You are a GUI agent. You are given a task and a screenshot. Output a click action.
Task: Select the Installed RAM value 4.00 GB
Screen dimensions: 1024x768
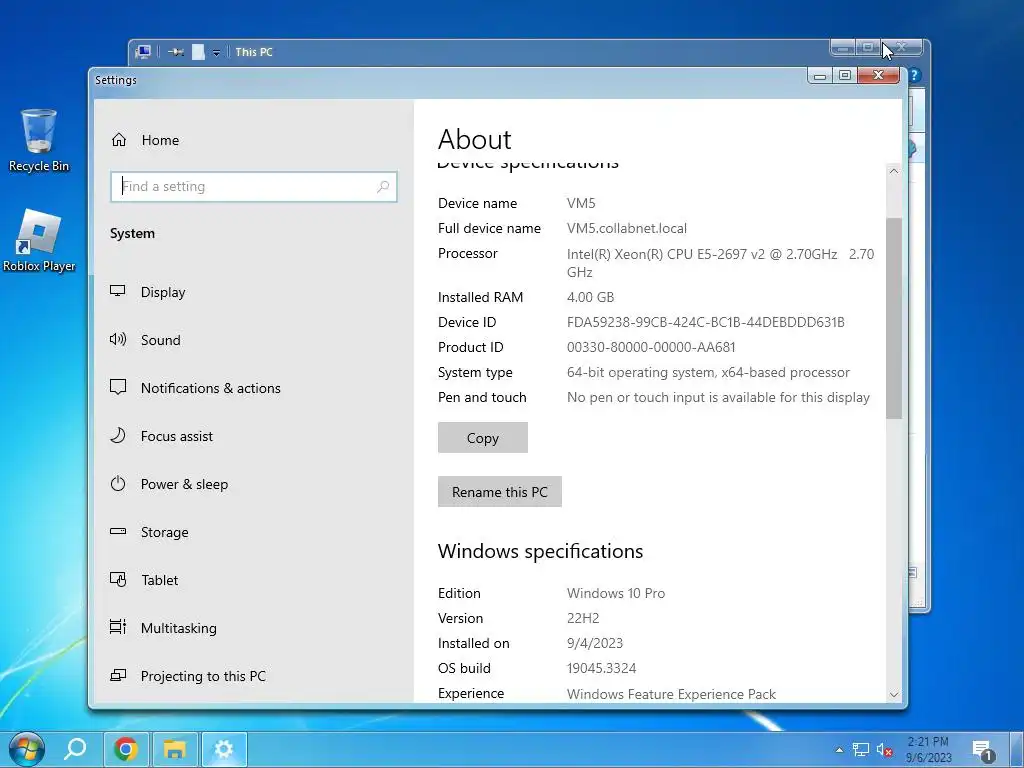590,297
